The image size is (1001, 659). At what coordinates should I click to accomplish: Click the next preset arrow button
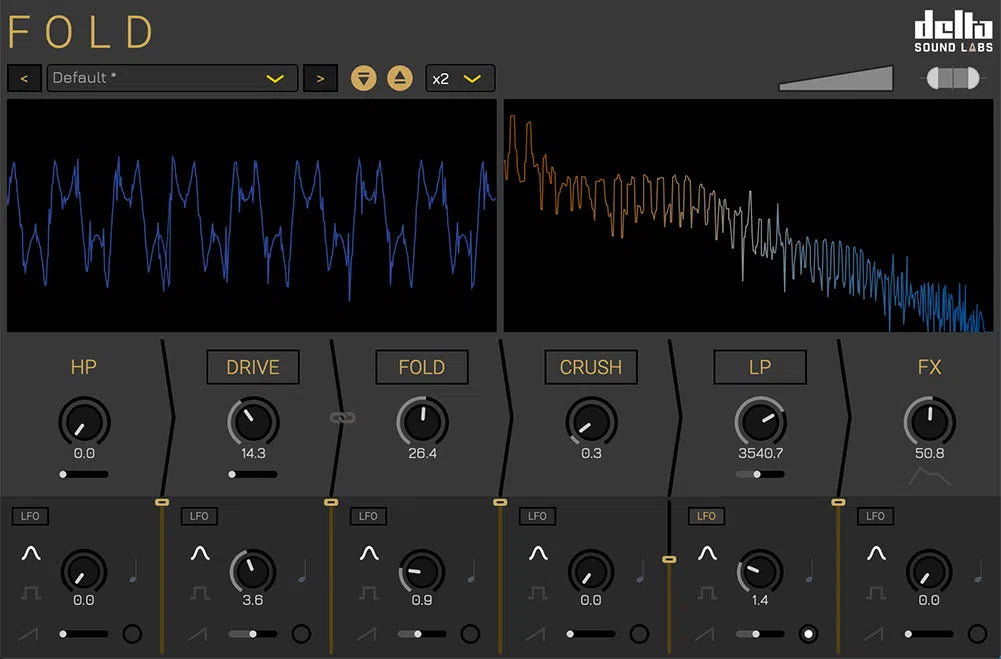(320, 77)
